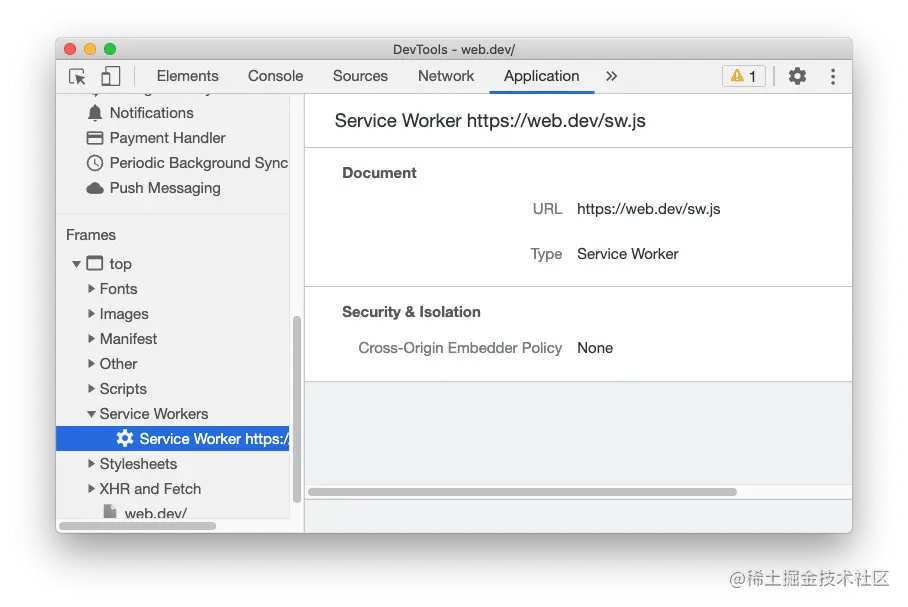Expand the Stylesheets folder arrow
Screen dimensions: 908x607
pyautogui.click(x=91, y=463)
